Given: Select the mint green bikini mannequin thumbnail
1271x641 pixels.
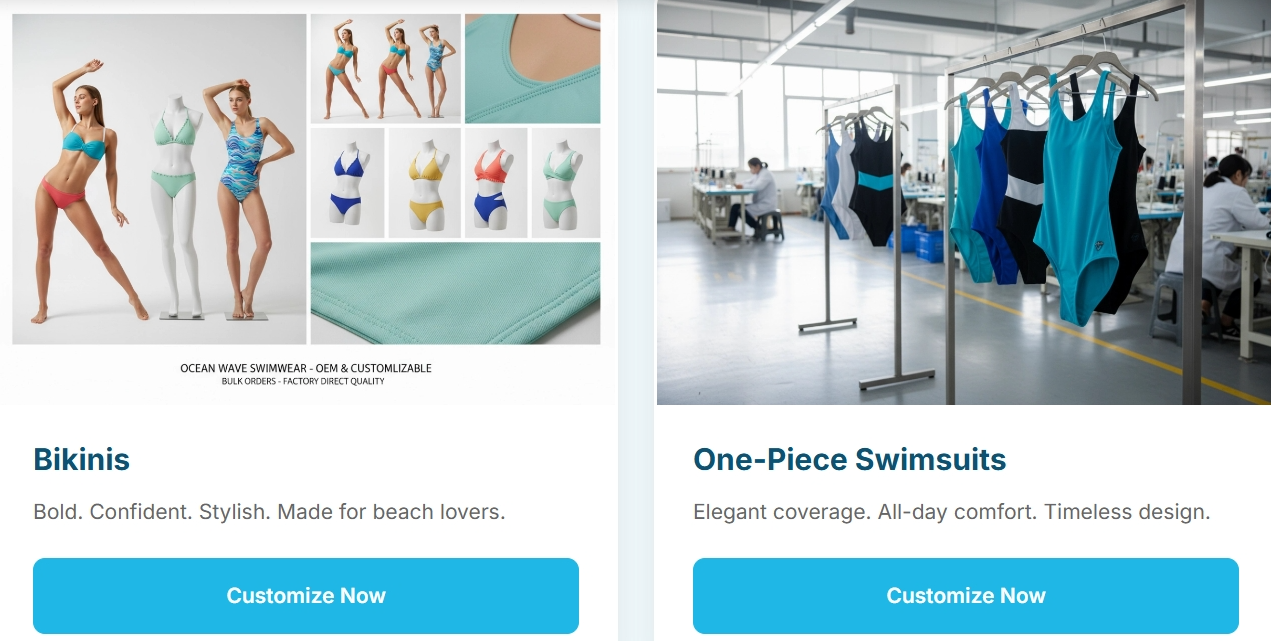Looking at the screenshot, I should point(566,183).
